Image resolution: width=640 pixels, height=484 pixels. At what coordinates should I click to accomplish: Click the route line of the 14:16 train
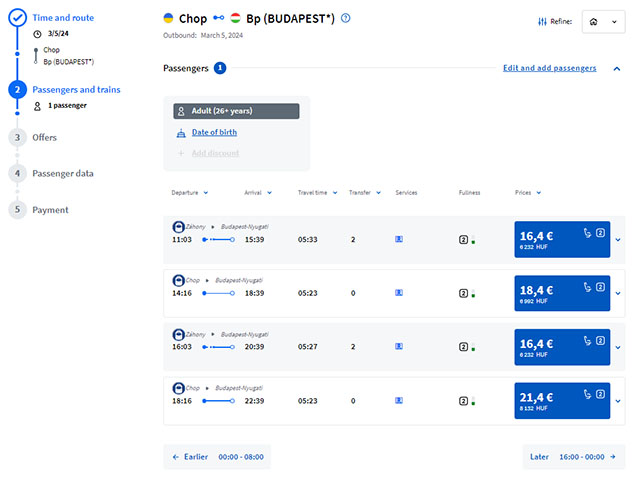(218, 293)
